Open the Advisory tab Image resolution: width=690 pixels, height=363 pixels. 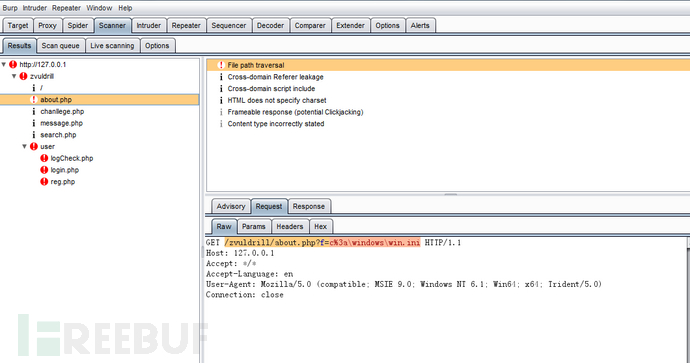point(231,206)
